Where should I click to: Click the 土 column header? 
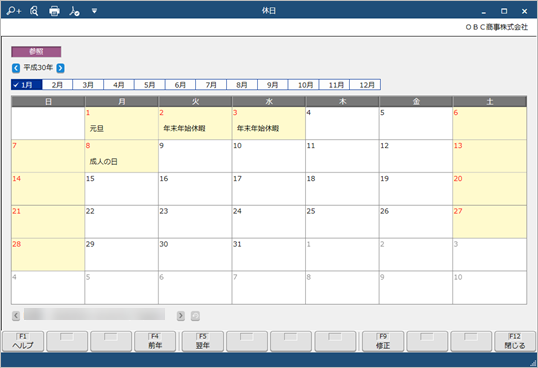(490, 102)
